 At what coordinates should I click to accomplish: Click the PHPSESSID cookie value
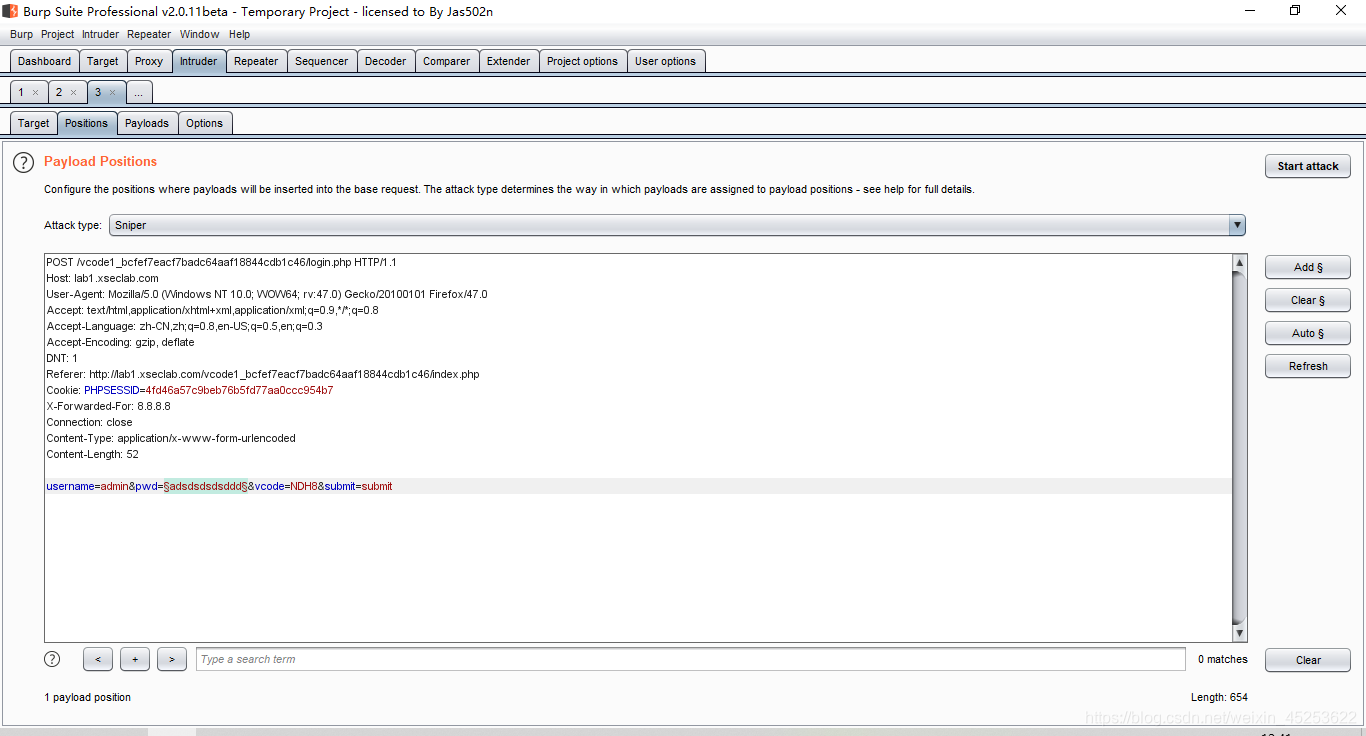click(239, 390)
